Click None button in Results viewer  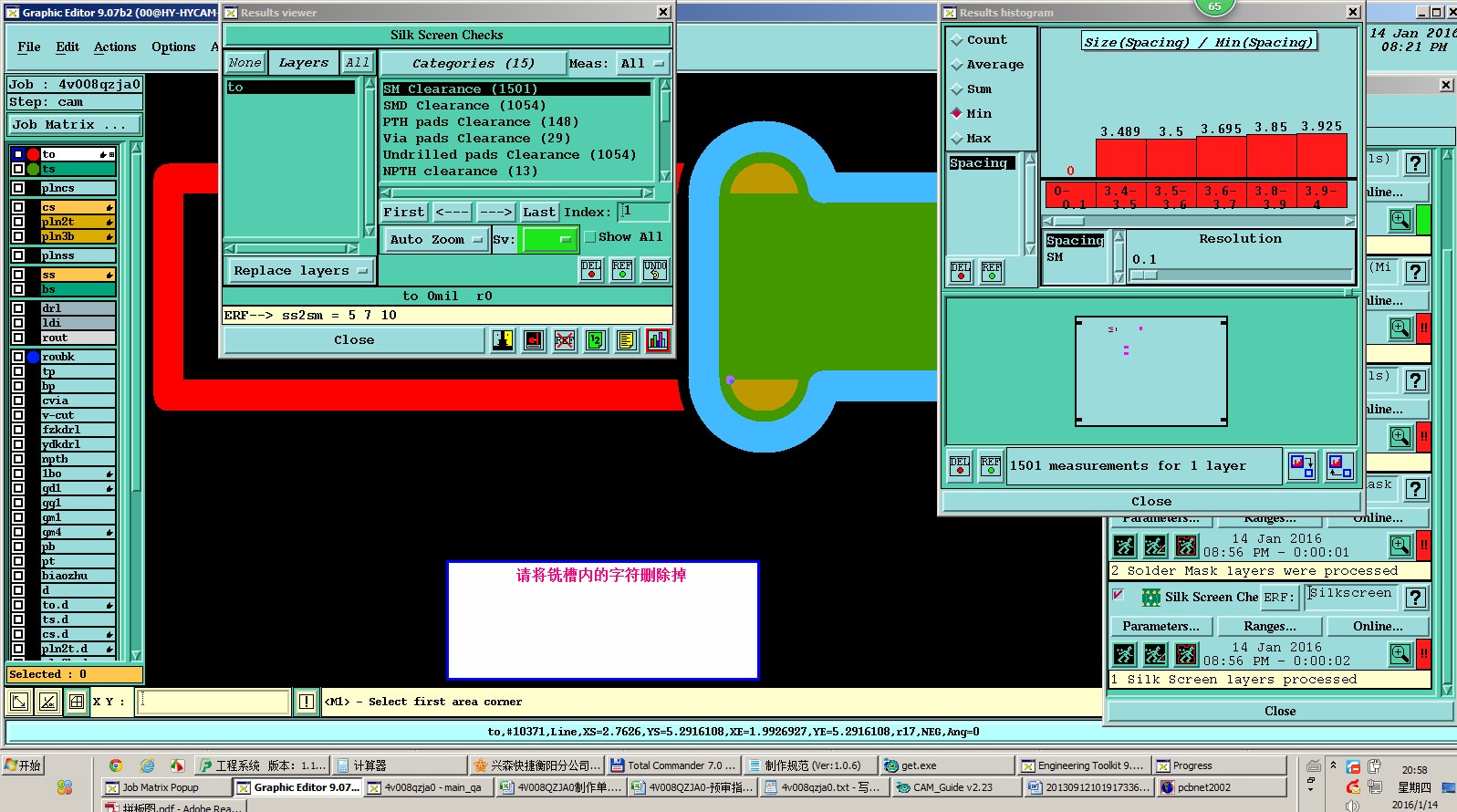coord(245,63)
